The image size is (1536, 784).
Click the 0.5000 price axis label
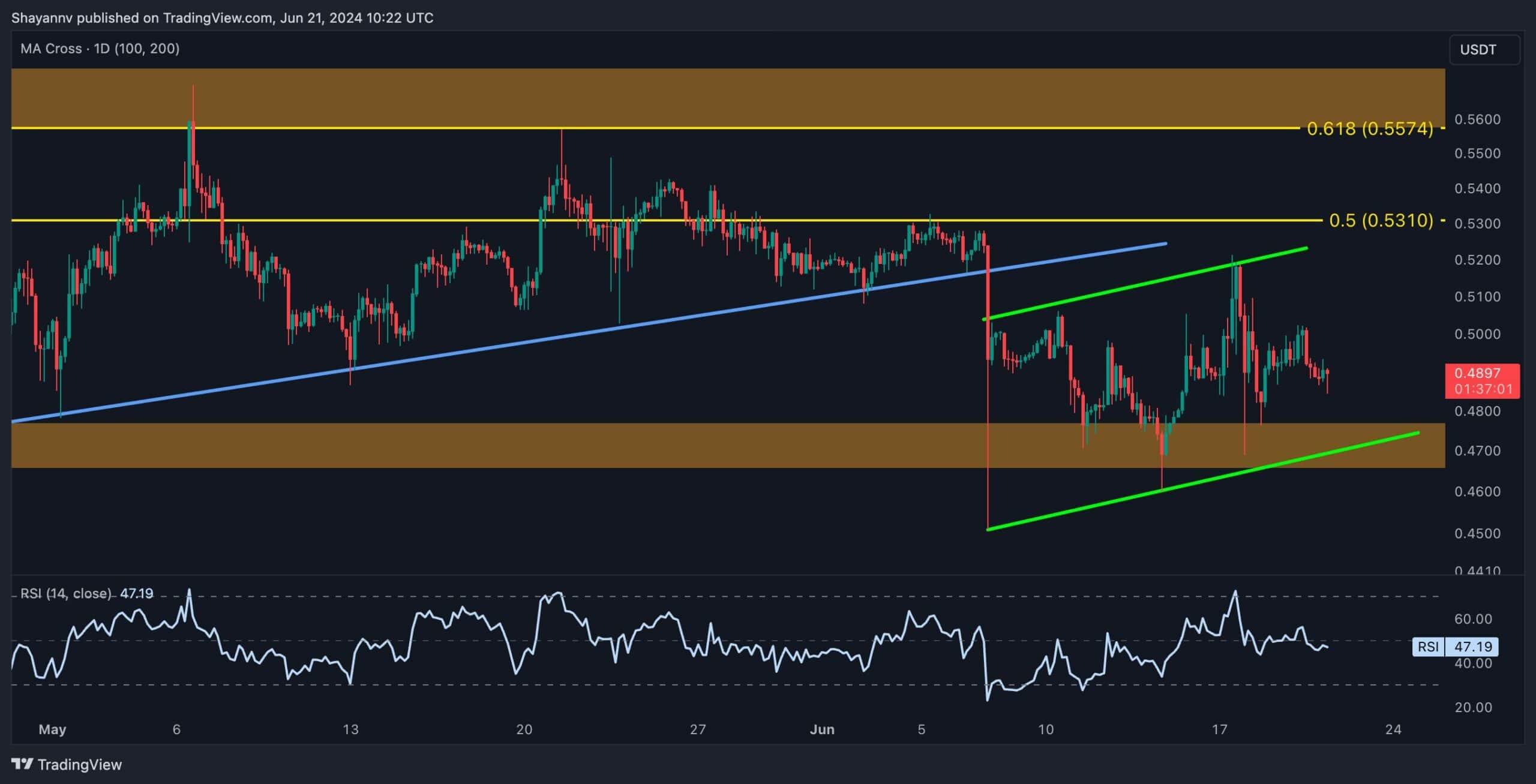coord(1477,334)
